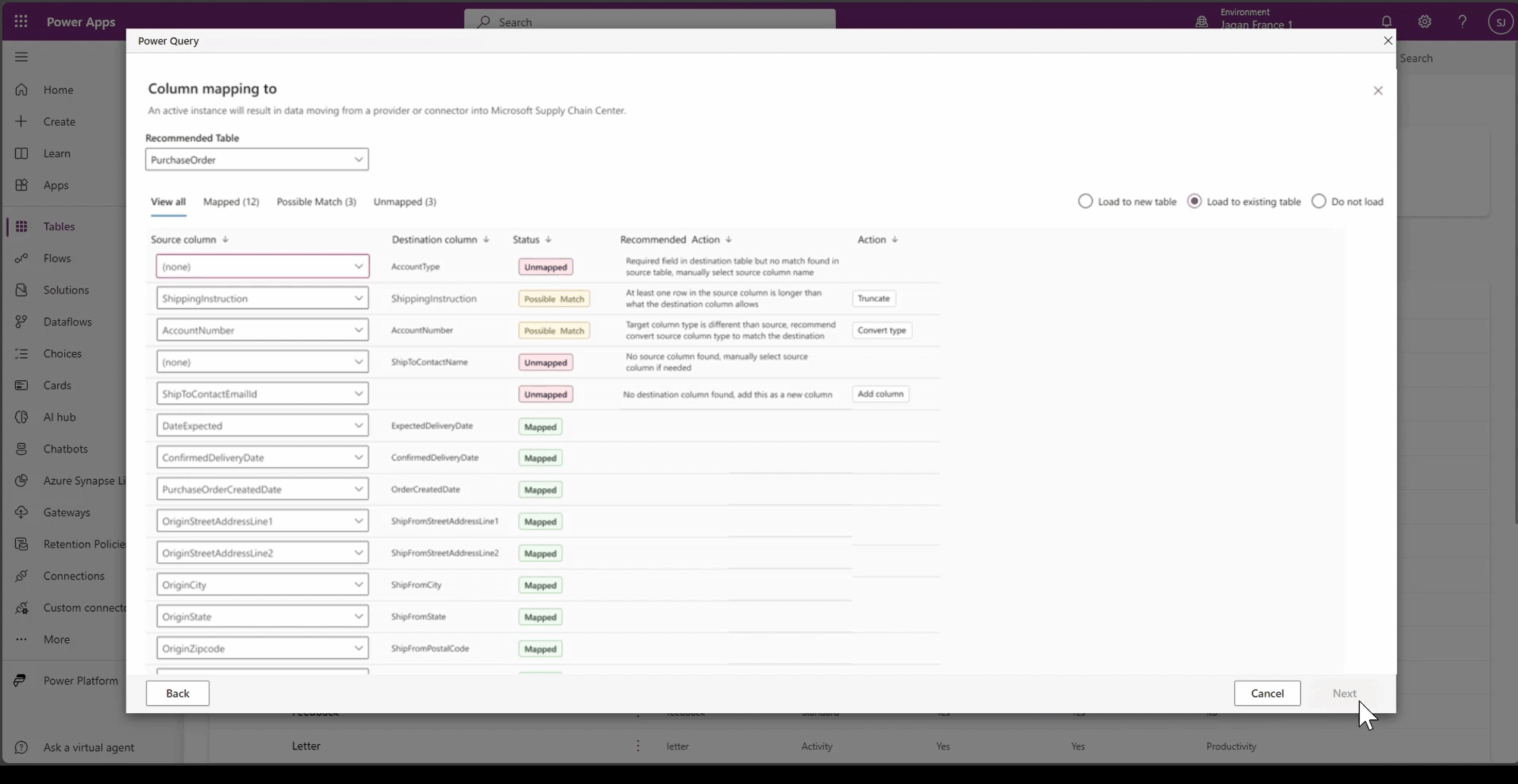This screenshot has height=784, width=1518.
Task: Open the Power Apps app launcher waffle
Action: coord(21,22)
